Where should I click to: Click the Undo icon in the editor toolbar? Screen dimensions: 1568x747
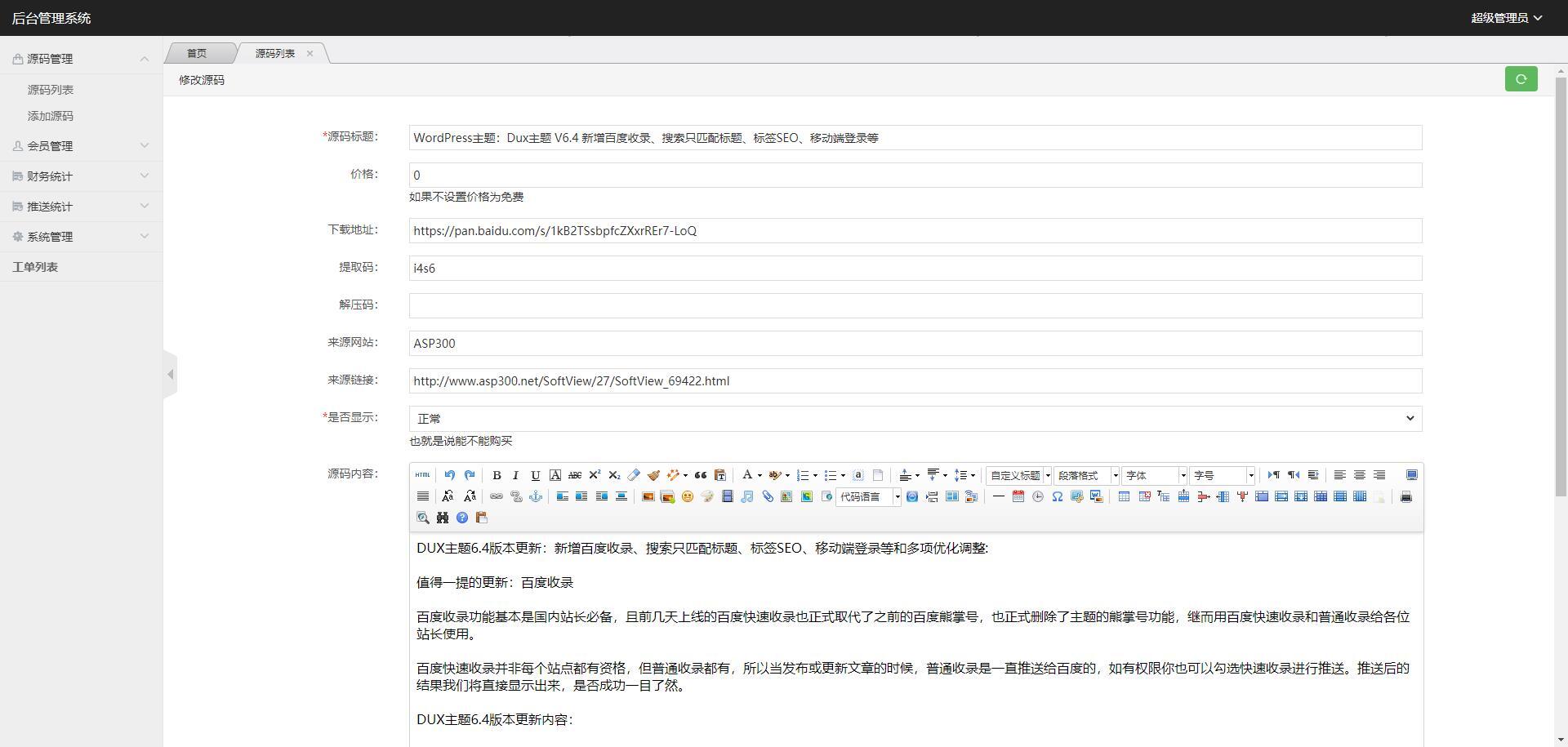[x=448, y=475]
